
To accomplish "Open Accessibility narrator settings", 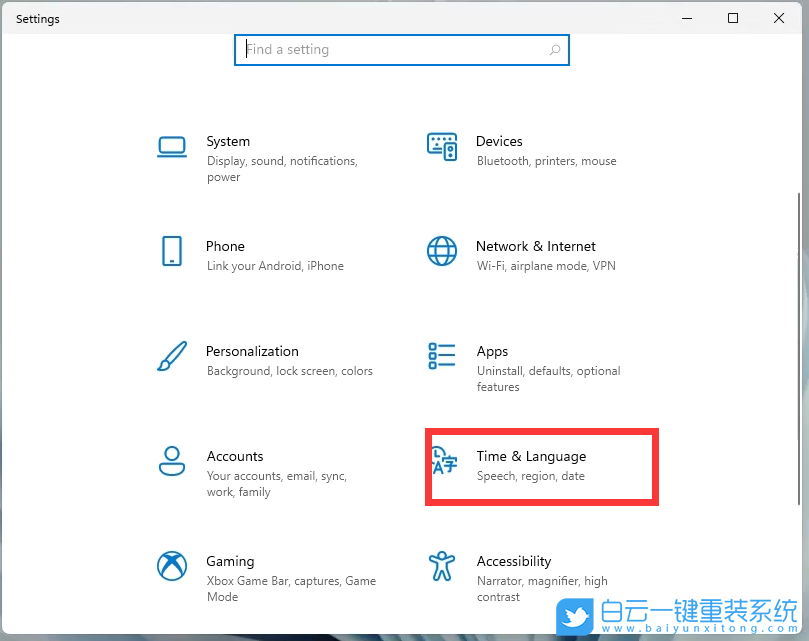I will pyautogui.click(x=514, y=561).
